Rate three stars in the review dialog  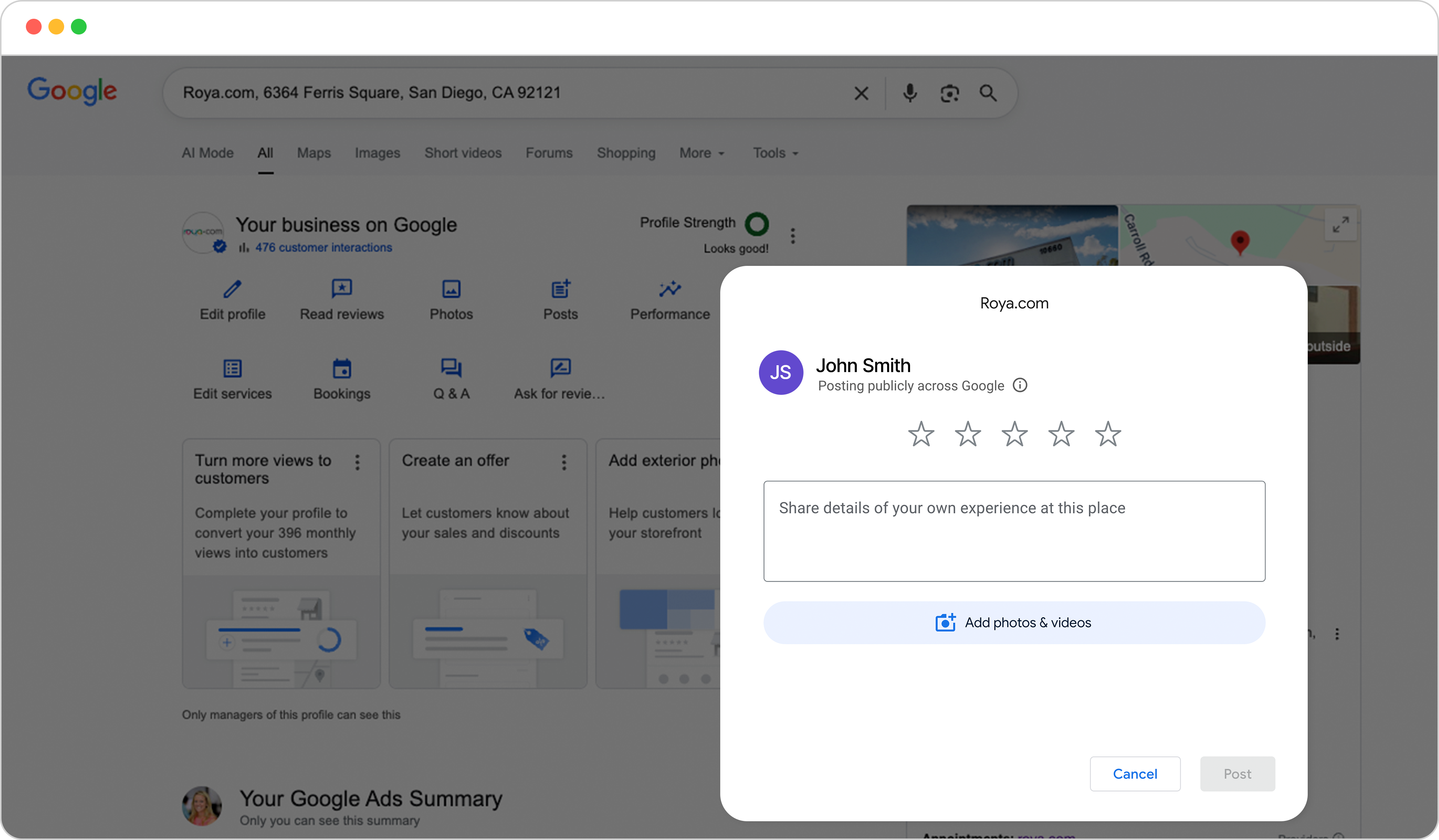click(1014, 434)
